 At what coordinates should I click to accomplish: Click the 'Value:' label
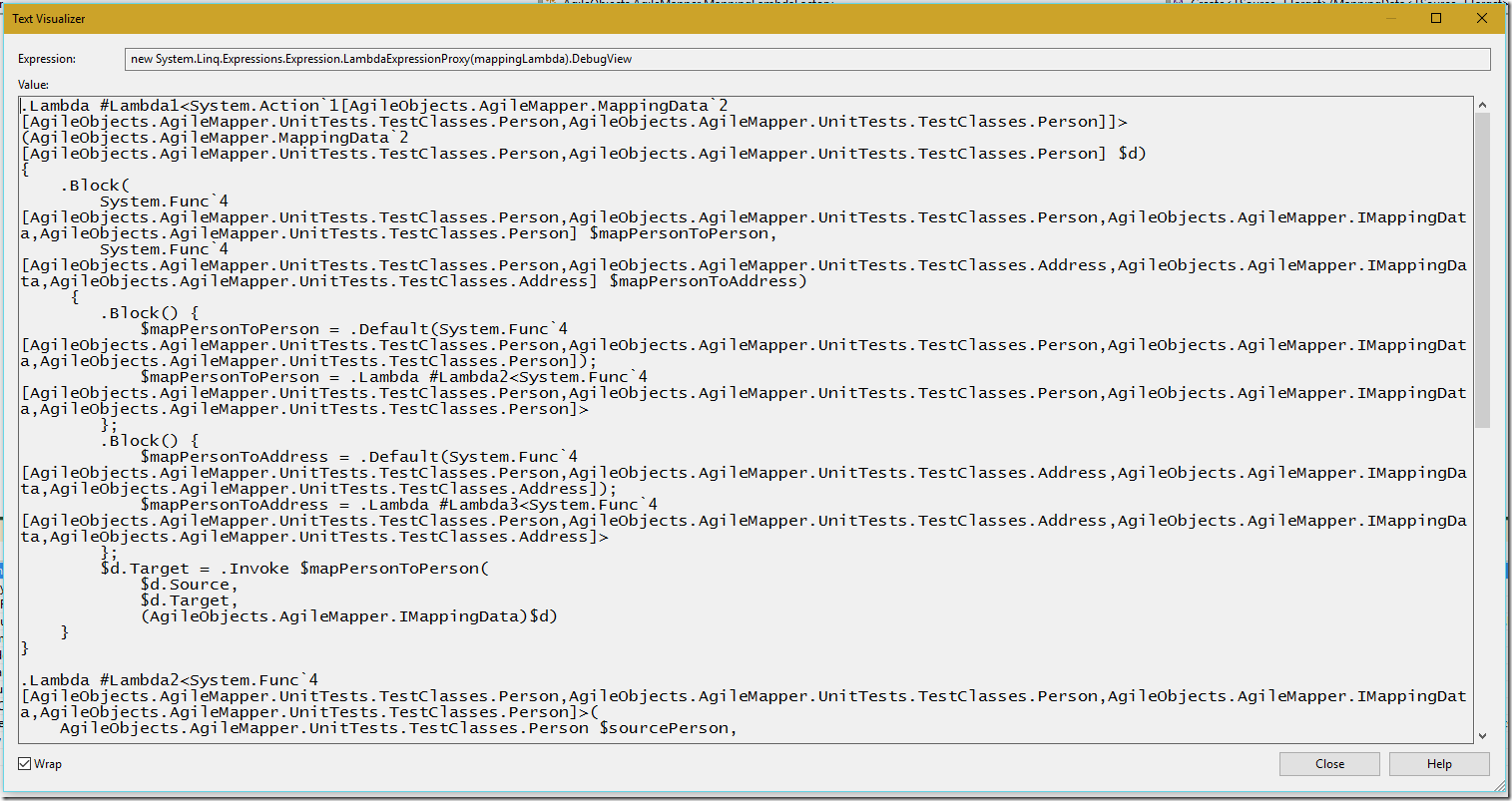tap(33, 85)
